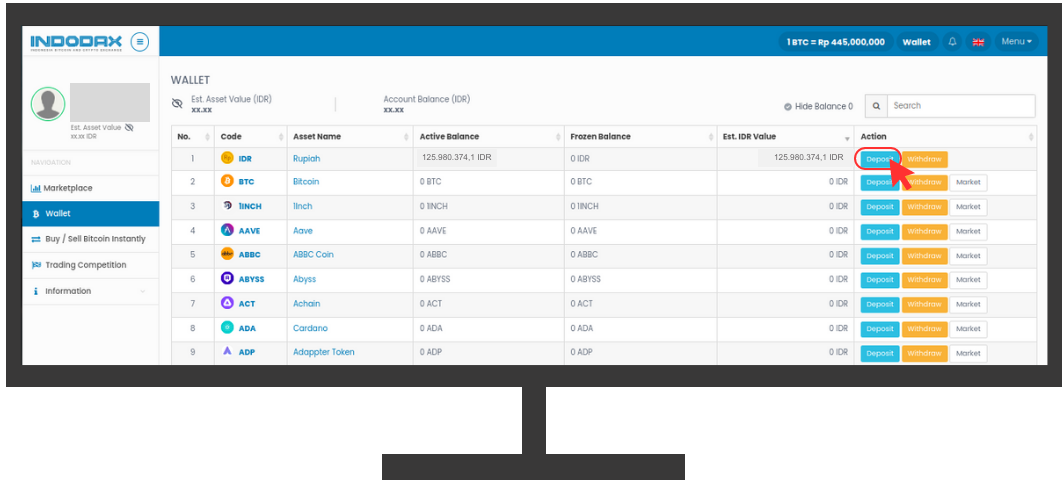Open the Menu dropdown in top bar
This screenshot has width=1064, height=489.
[x=1016, y=42]
